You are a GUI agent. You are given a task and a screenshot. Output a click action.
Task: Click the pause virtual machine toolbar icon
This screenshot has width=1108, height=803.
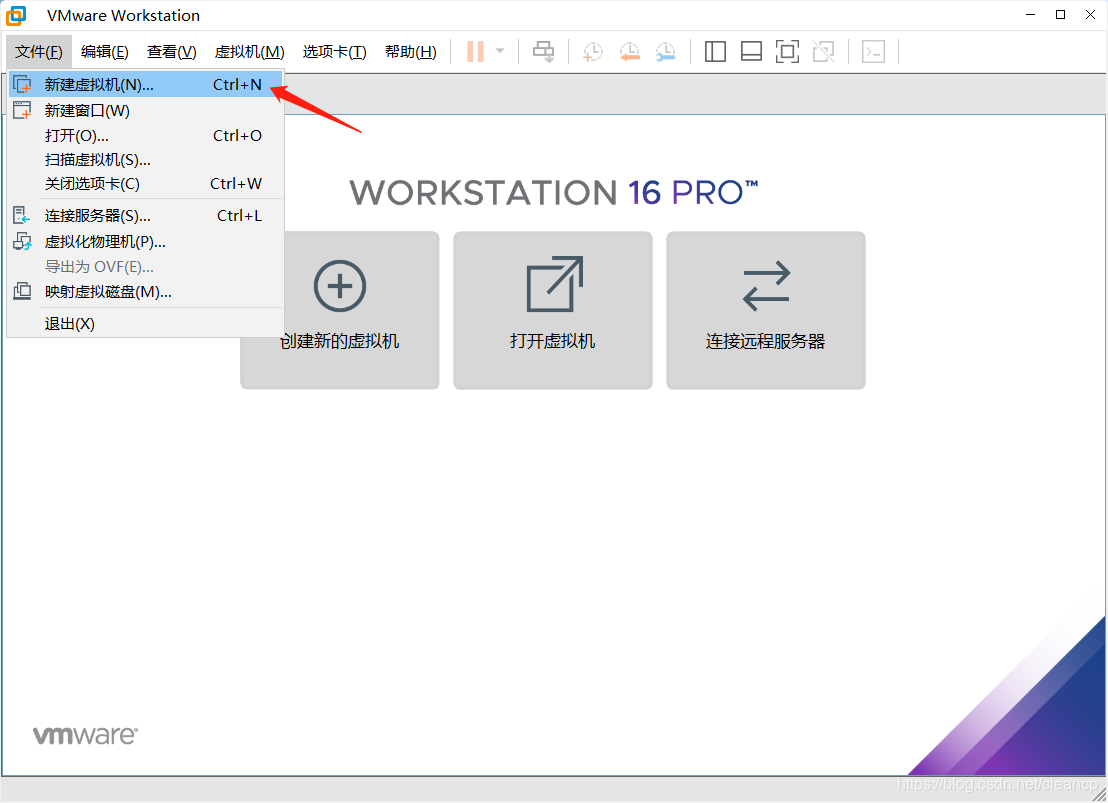tap(475, 52)
